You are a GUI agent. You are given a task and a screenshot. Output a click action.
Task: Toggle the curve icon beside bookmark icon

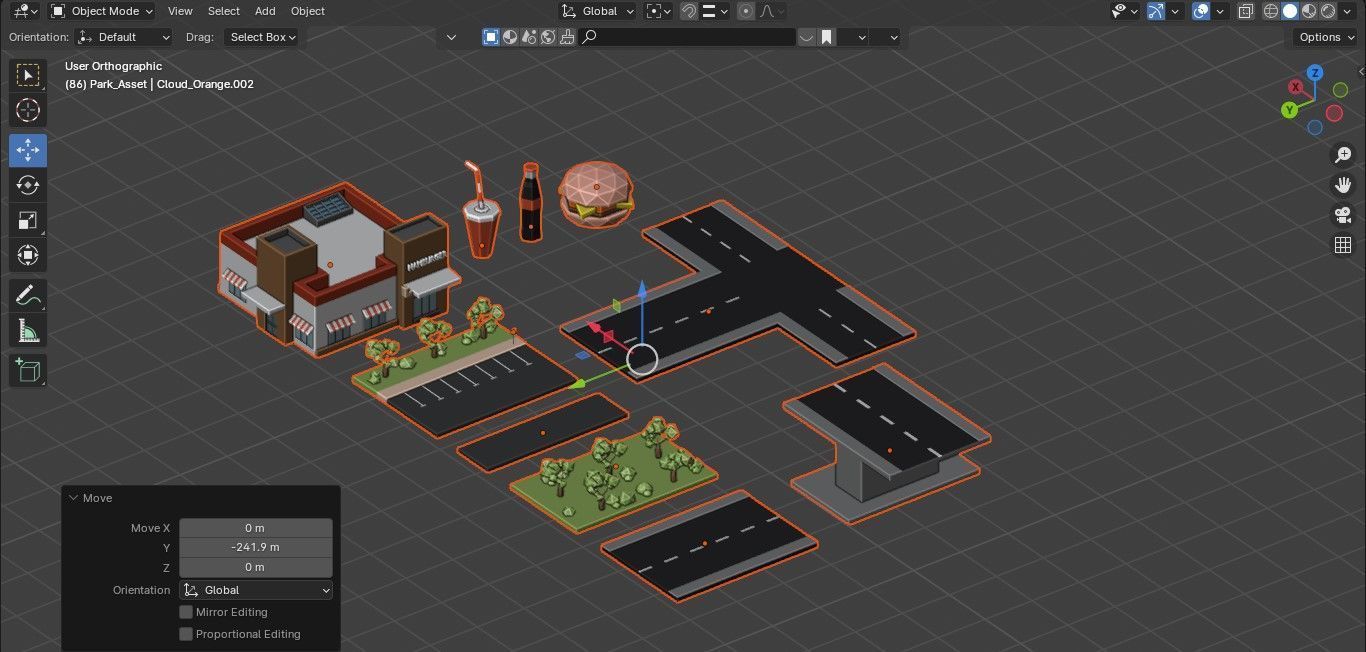pos(807,37)
